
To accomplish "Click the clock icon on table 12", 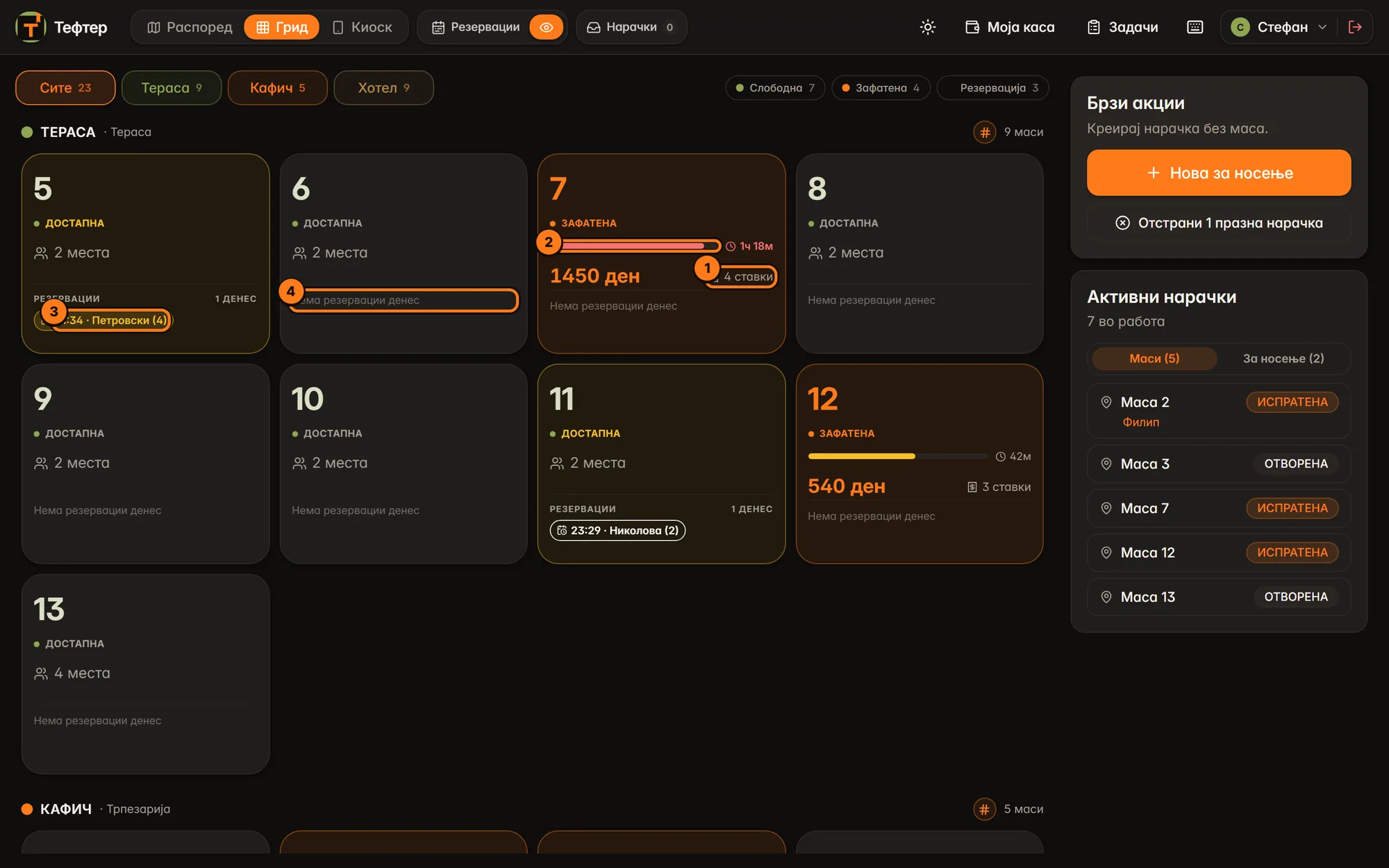I will (1001, 456).
